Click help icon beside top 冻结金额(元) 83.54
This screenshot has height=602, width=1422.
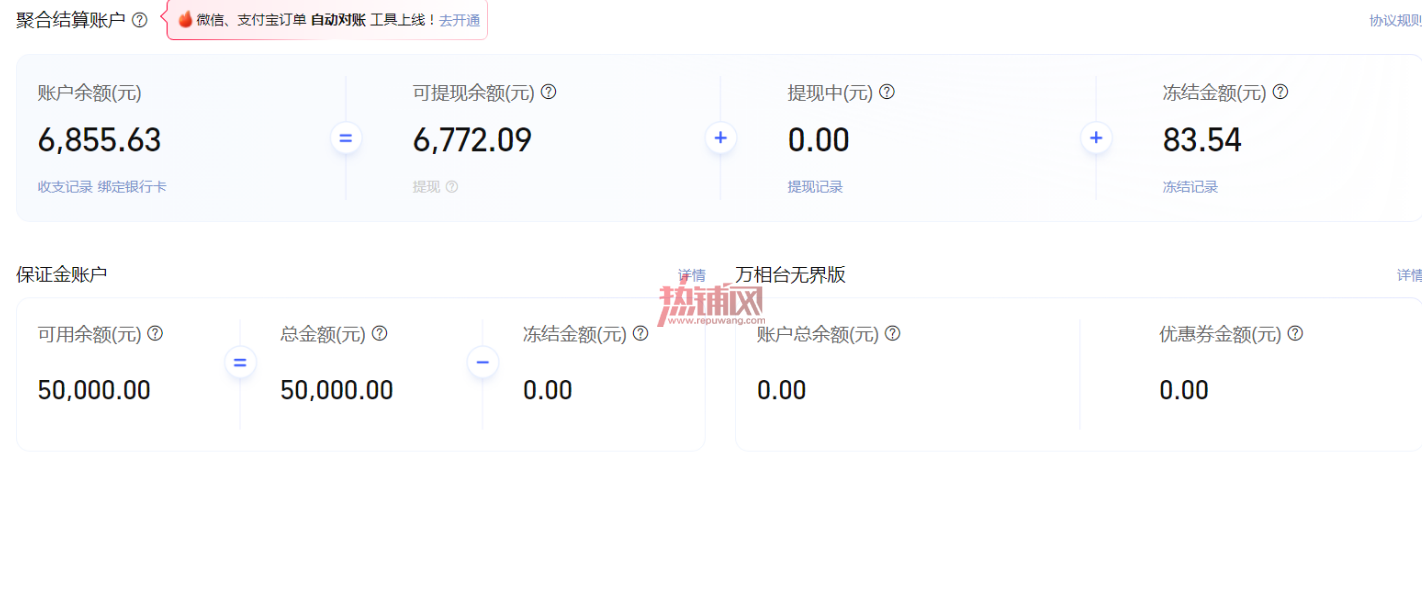pos(1280,92)
